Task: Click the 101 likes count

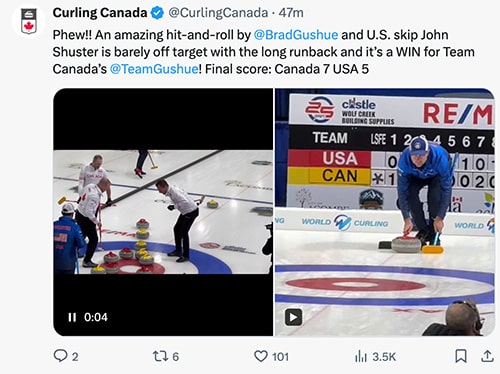Action: 280,357
